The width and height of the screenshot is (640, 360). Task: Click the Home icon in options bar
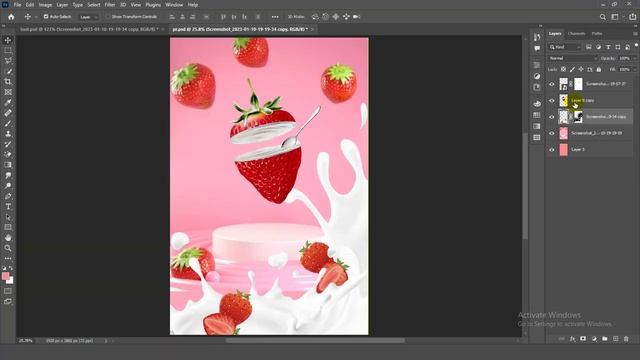11,17
